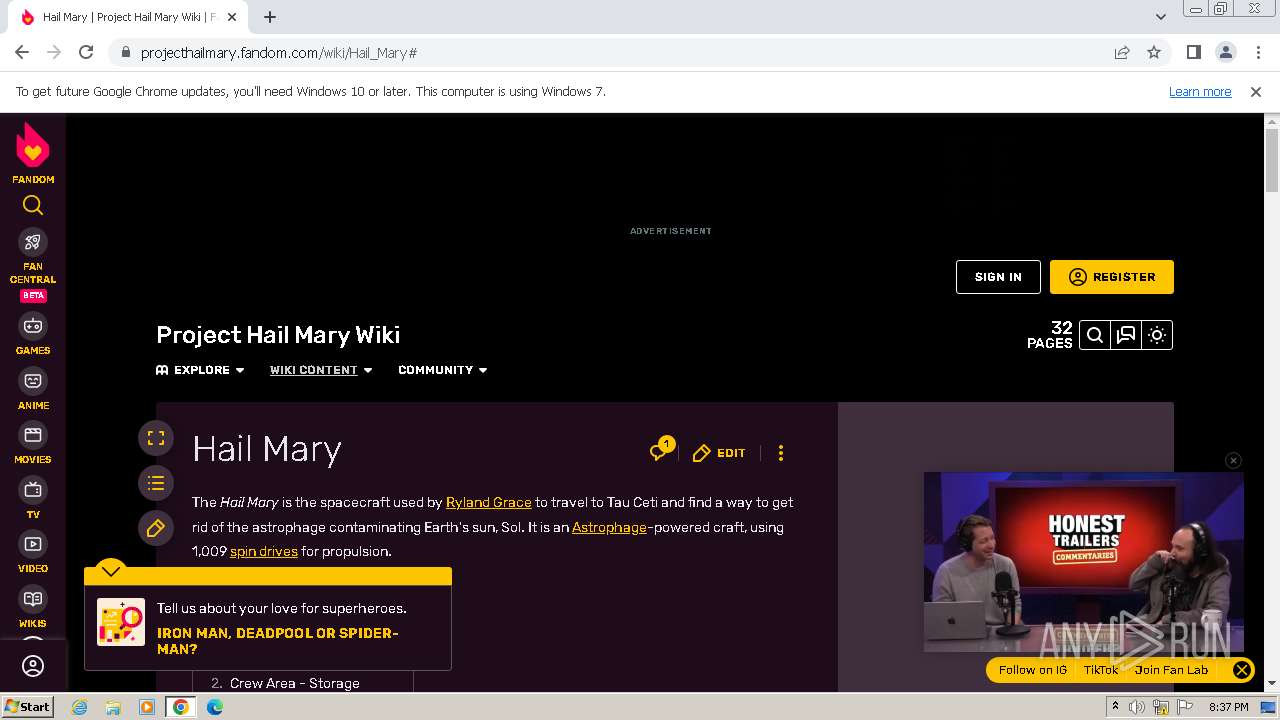Viewport: 1280px width, 720px height.
Task: Reload the current page
Action: (86, 52)
